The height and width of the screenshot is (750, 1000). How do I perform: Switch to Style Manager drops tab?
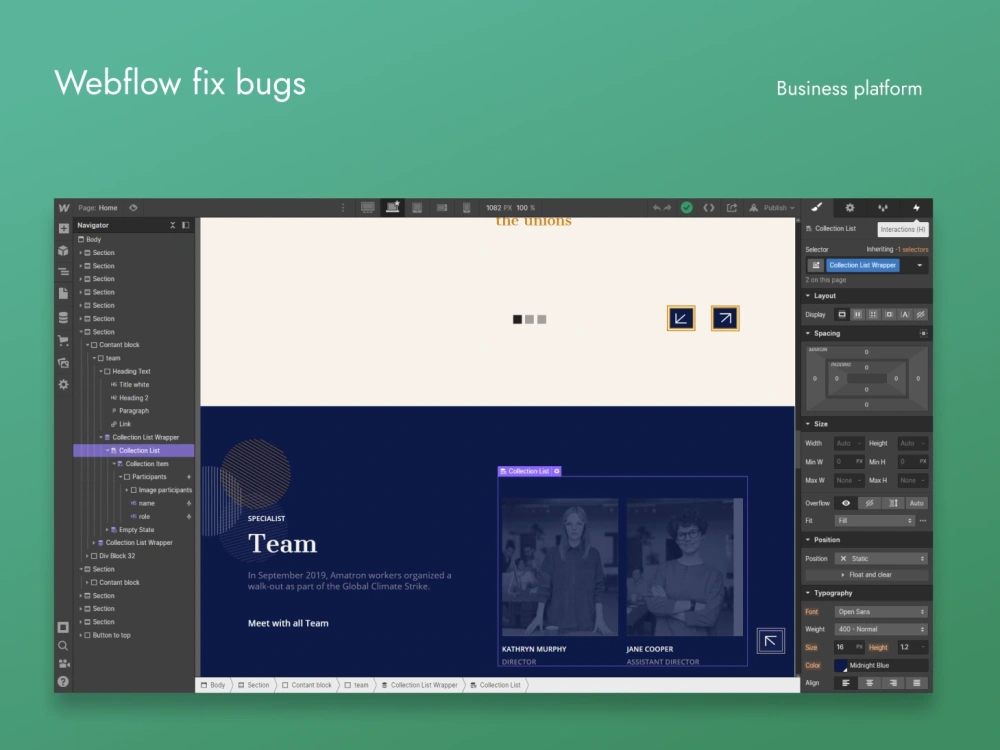click(x=883, y=207)
